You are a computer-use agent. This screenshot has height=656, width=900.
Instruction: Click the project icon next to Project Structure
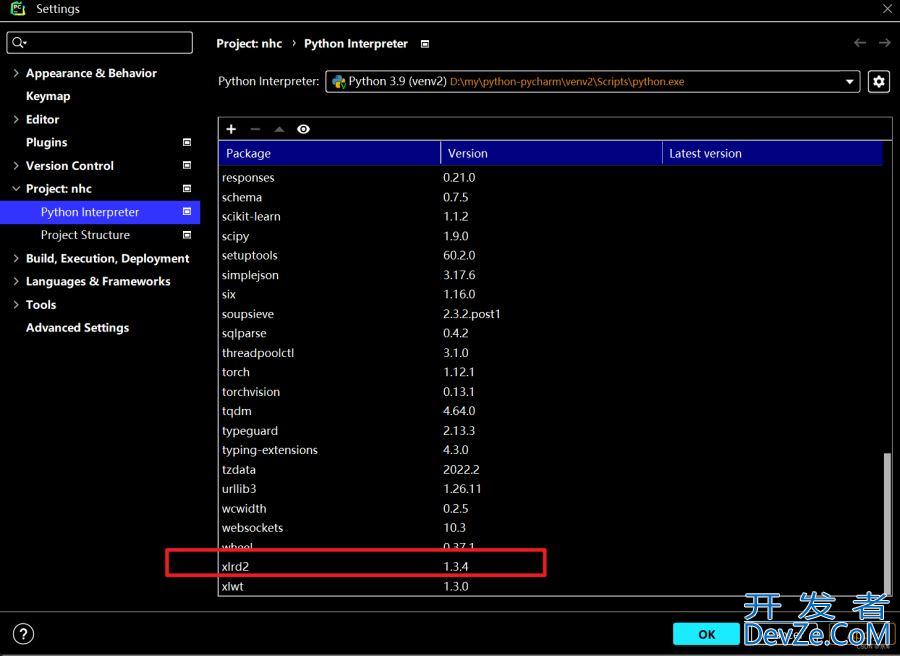[x=187, y=235]
